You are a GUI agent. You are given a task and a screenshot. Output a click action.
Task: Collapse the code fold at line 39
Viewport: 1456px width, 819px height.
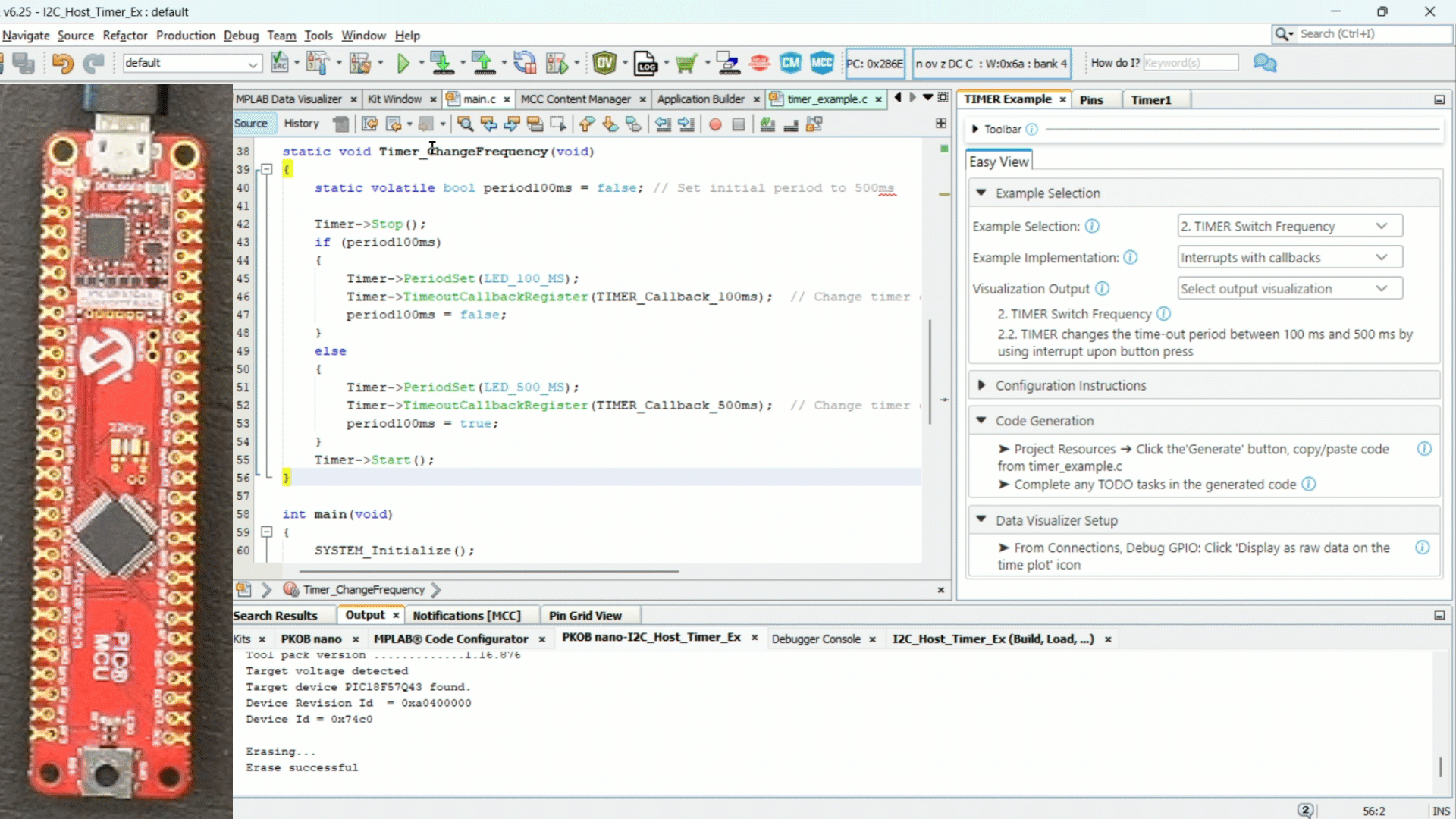pos(267,170)
